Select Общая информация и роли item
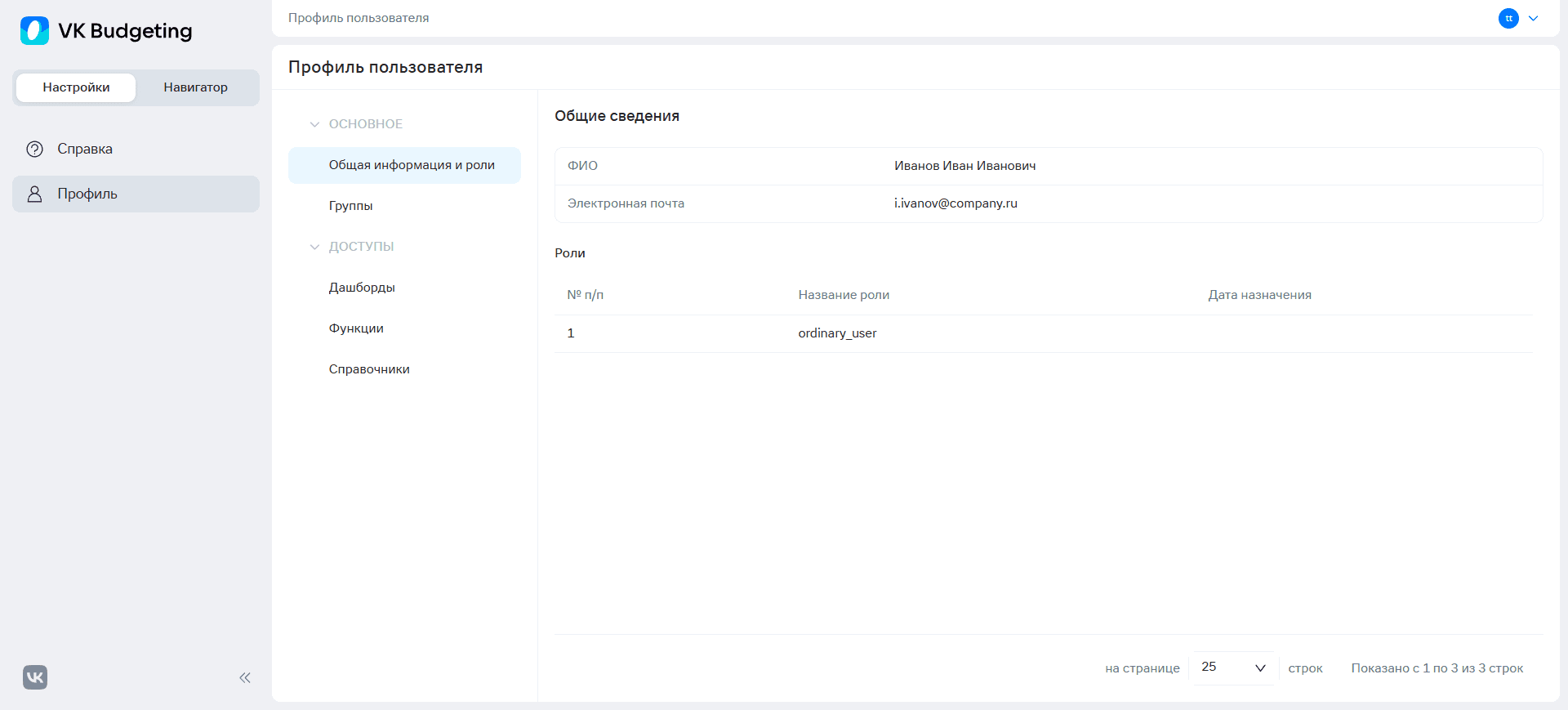 pyautogui.click(x=404, y=165)
